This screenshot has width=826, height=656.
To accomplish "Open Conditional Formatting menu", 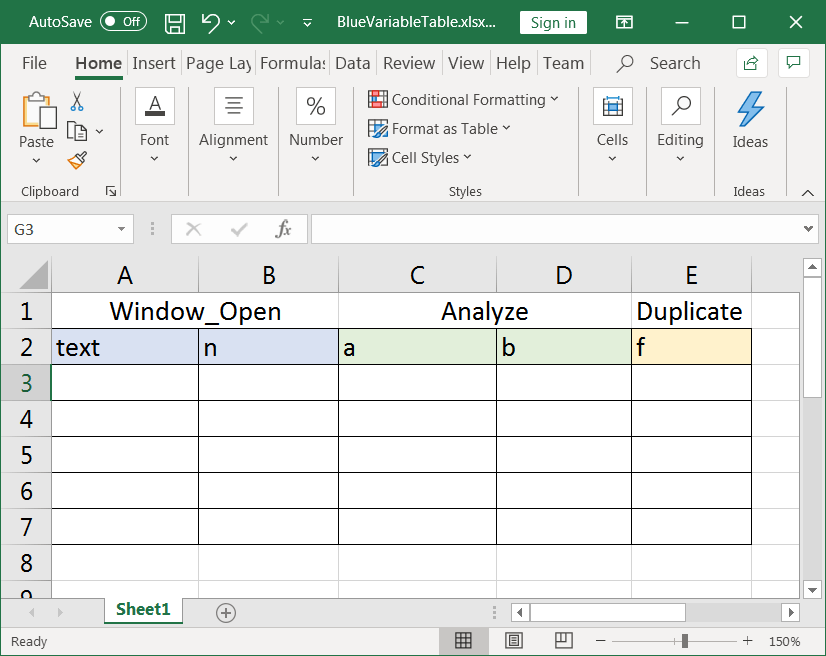I will pyautogui.click(x=463, y=100).
